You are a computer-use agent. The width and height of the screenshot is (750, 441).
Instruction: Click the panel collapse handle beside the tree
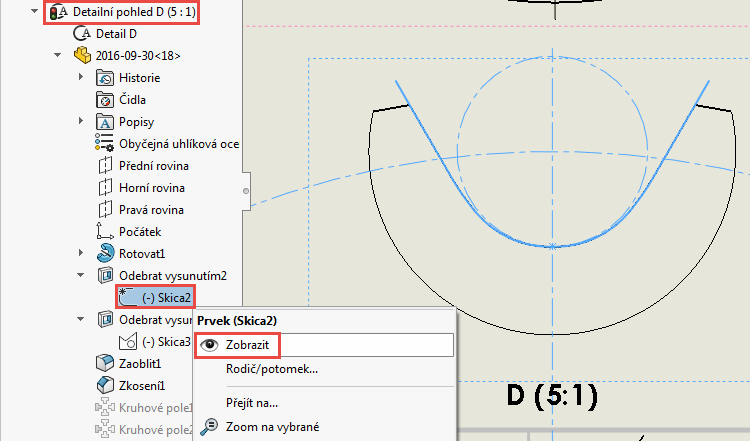click(246, 191)
